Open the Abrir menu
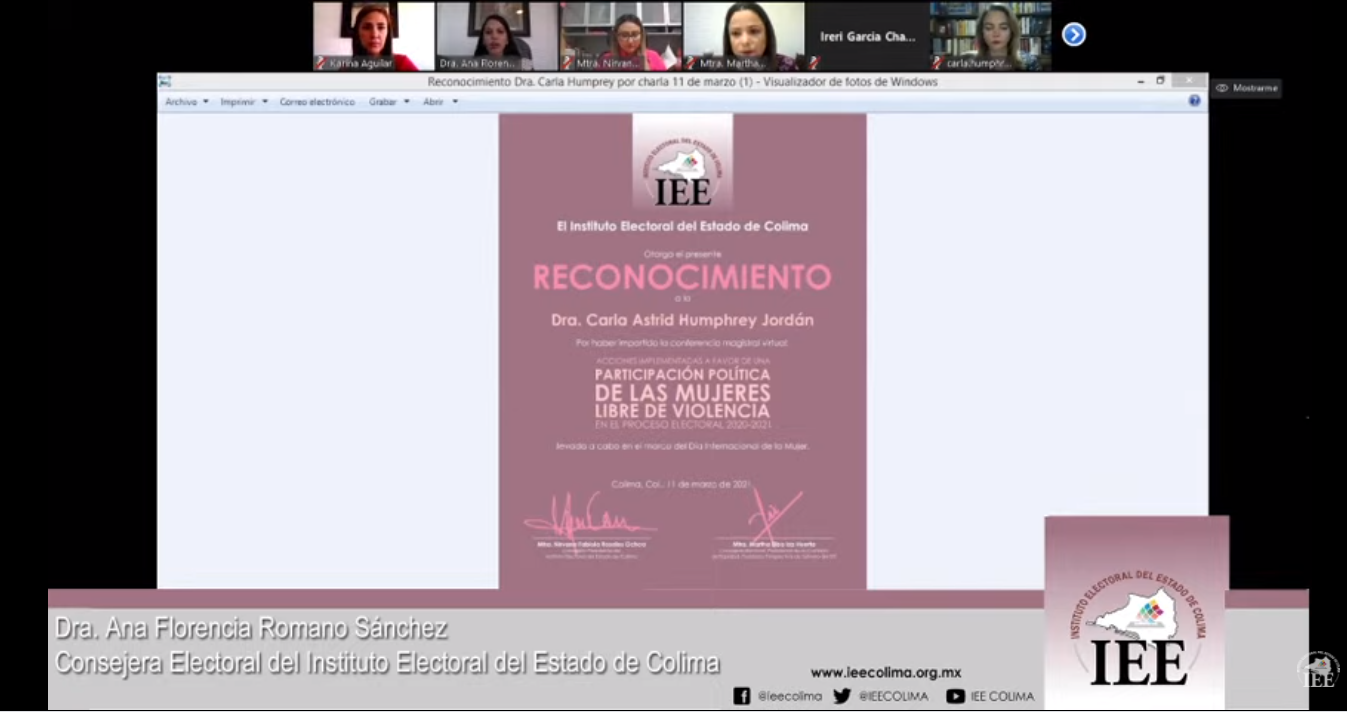Viewport: 1347px width, 712px height. click(440, 102)
